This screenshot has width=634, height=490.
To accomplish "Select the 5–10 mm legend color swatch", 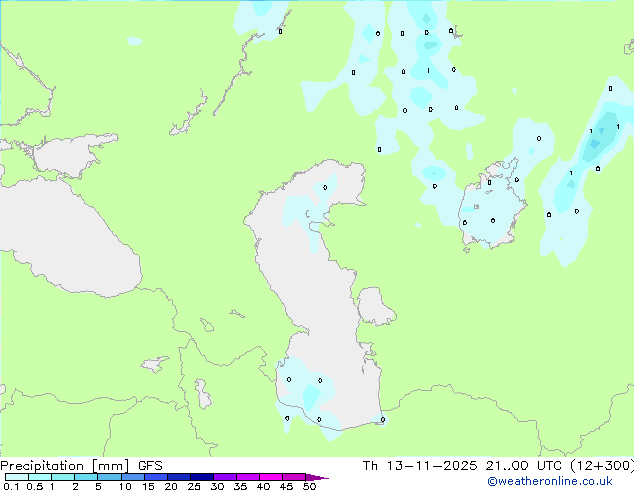I will click(x=109, y=477).
